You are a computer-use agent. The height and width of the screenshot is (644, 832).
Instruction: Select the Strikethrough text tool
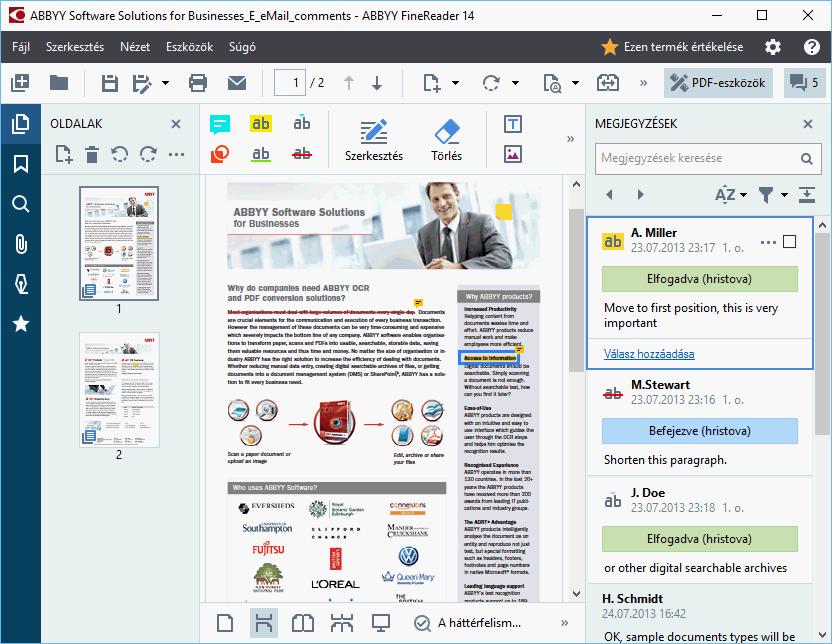pyautogui.click(x=301, y=154)
